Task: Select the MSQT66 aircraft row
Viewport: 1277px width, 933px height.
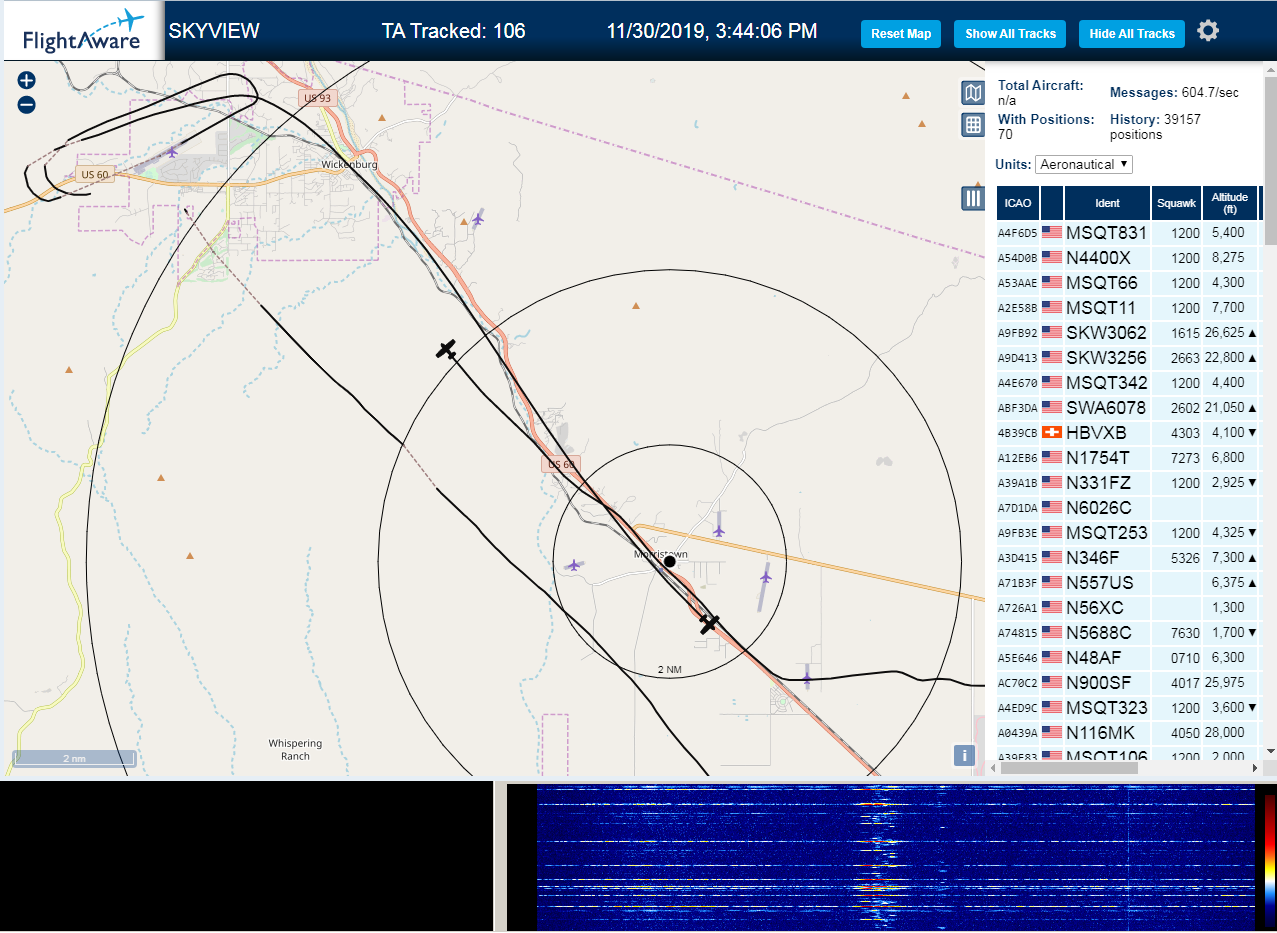Action: (1129, 283)
